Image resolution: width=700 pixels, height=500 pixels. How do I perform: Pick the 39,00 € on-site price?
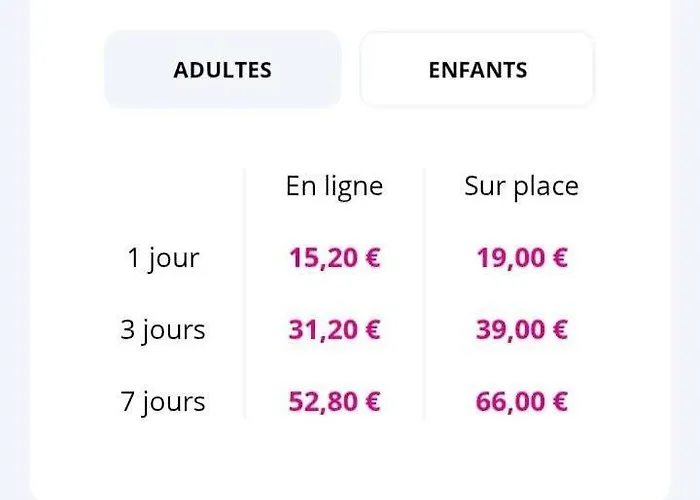coord(521,330)
